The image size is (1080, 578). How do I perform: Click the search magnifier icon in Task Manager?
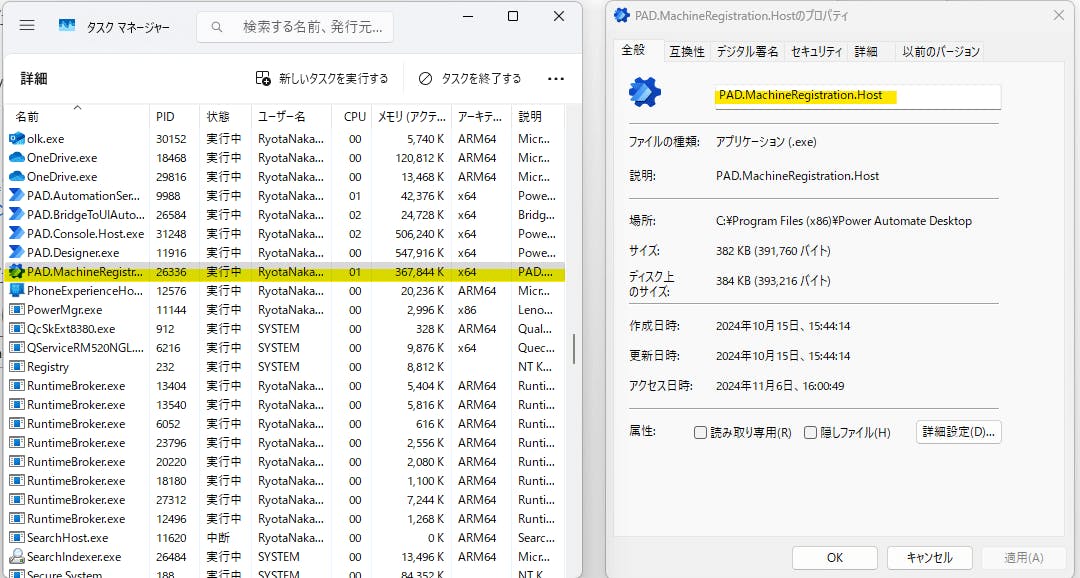[x=217, y=27]
